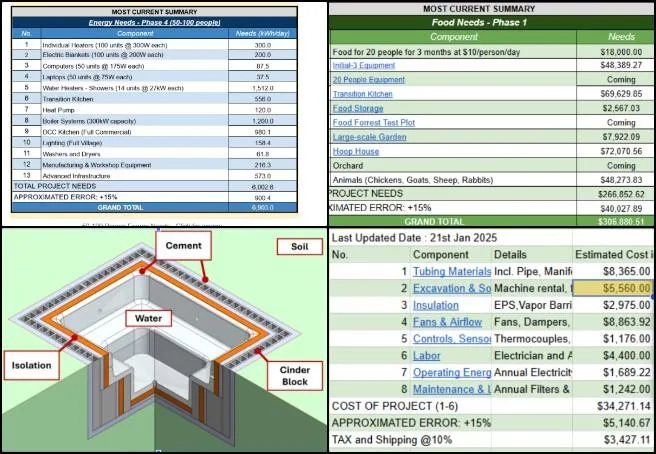
Task: Select the $40,027.89 error cell
Action: click(616, 208)
